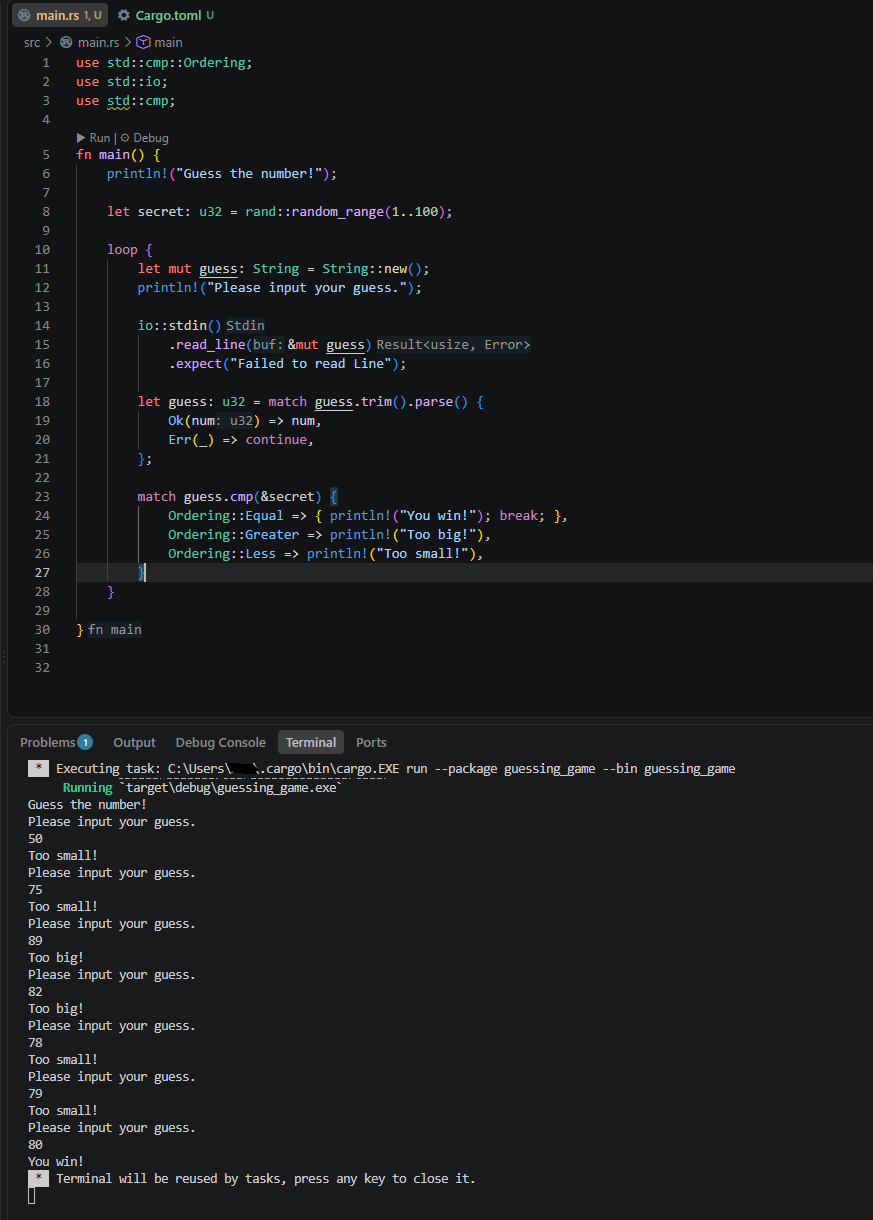Open the main function breadcrumb dropdown
Image resolution: width=873 pixels, height=1220 pixels.
[168, 42]
